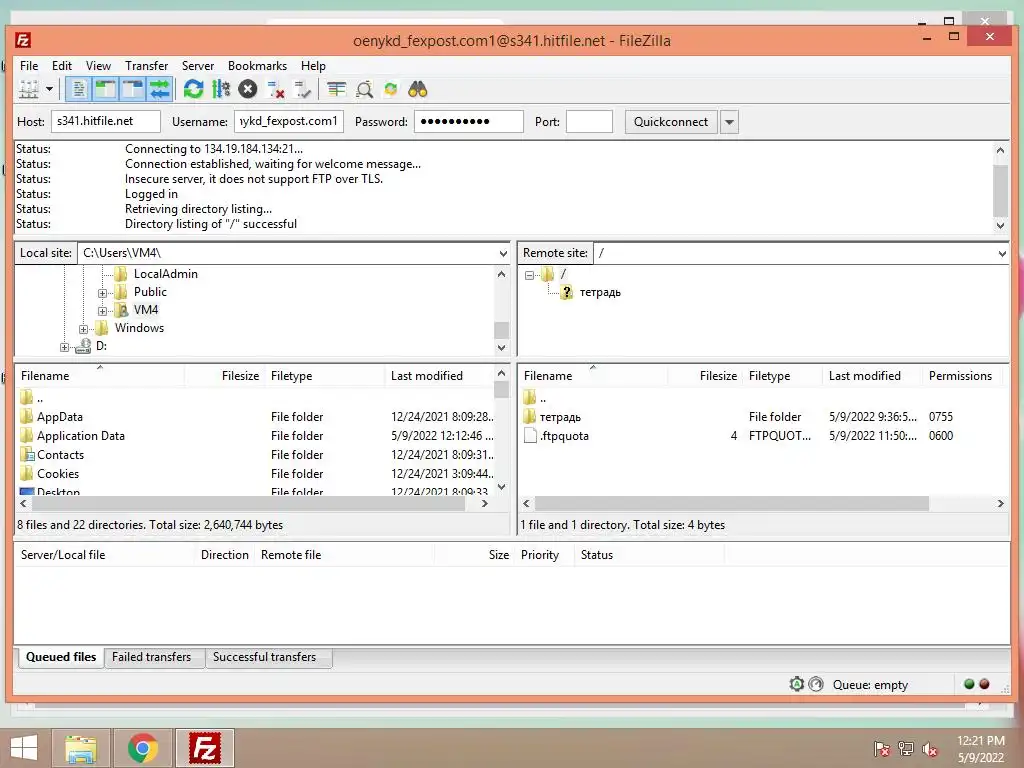Viewport: 1024px width, 768px height.
Task: Collapse the remote root folder node
Action: 530,275
